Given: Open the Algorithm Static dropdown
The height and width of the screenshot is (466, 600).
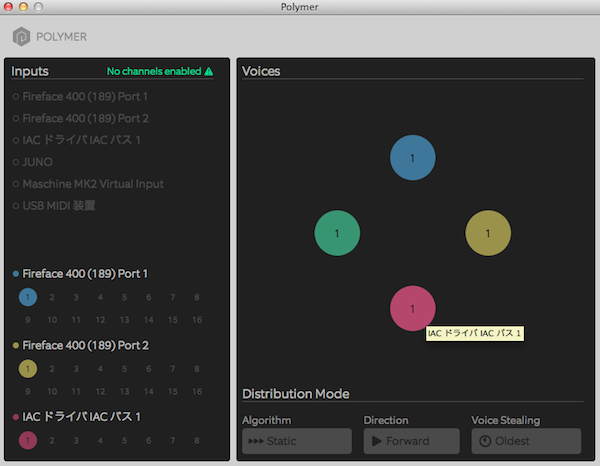Looking at the screenshot, I should pyautogui.click(x=297, y=441).
